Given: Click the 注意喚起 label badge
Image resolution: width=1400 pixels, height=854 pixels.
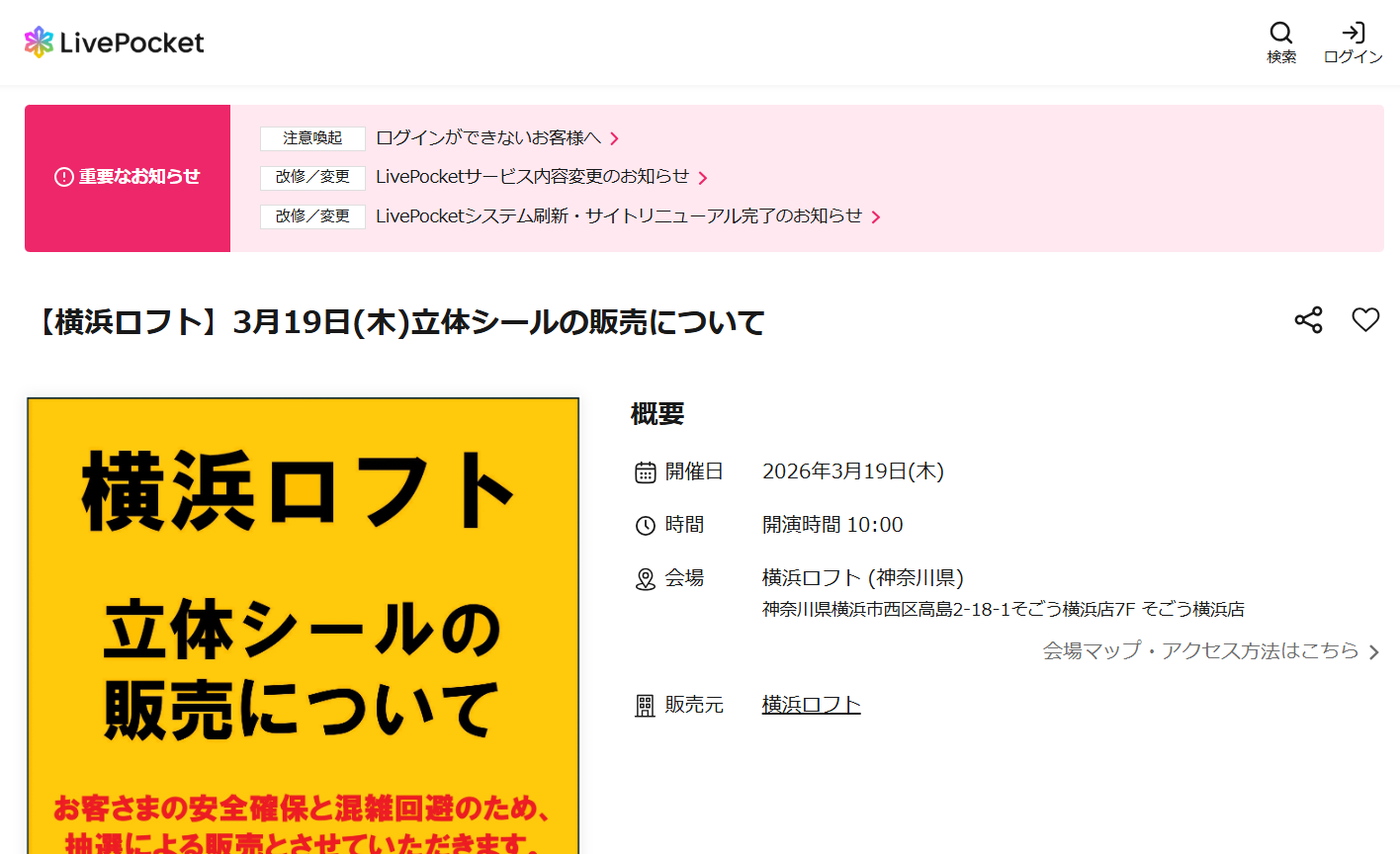Looking at the screenshot, I should [312, 138].
